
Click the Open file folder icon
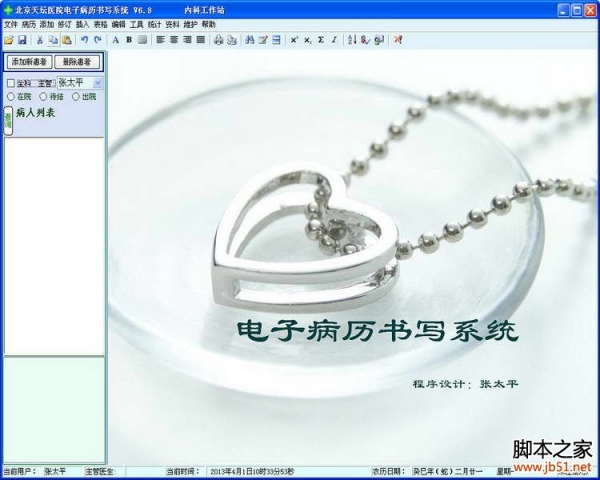click(x=9, y=40)
